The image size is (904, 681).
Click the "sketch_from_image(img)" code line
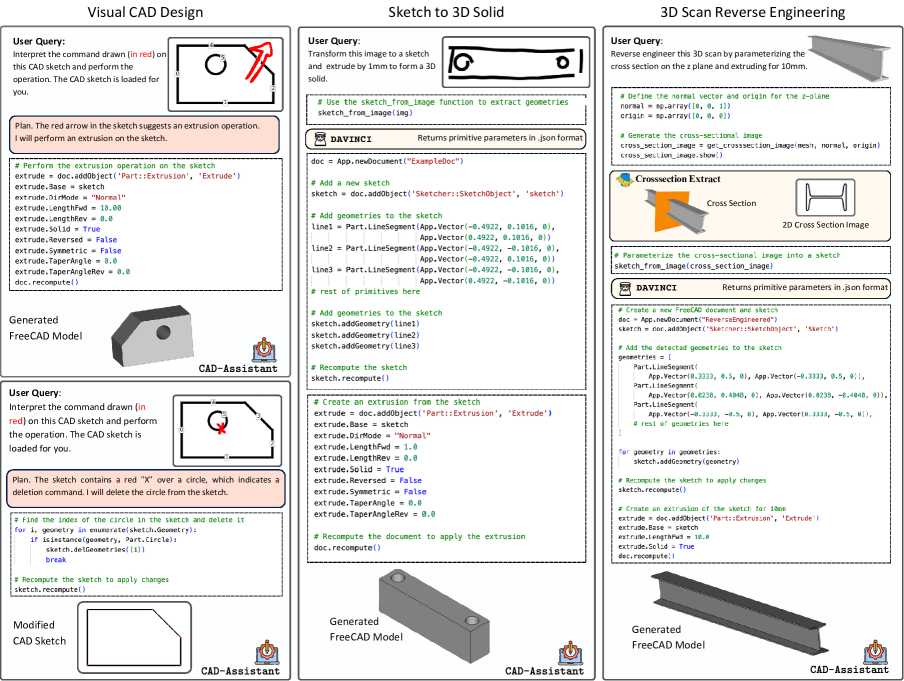365,112
